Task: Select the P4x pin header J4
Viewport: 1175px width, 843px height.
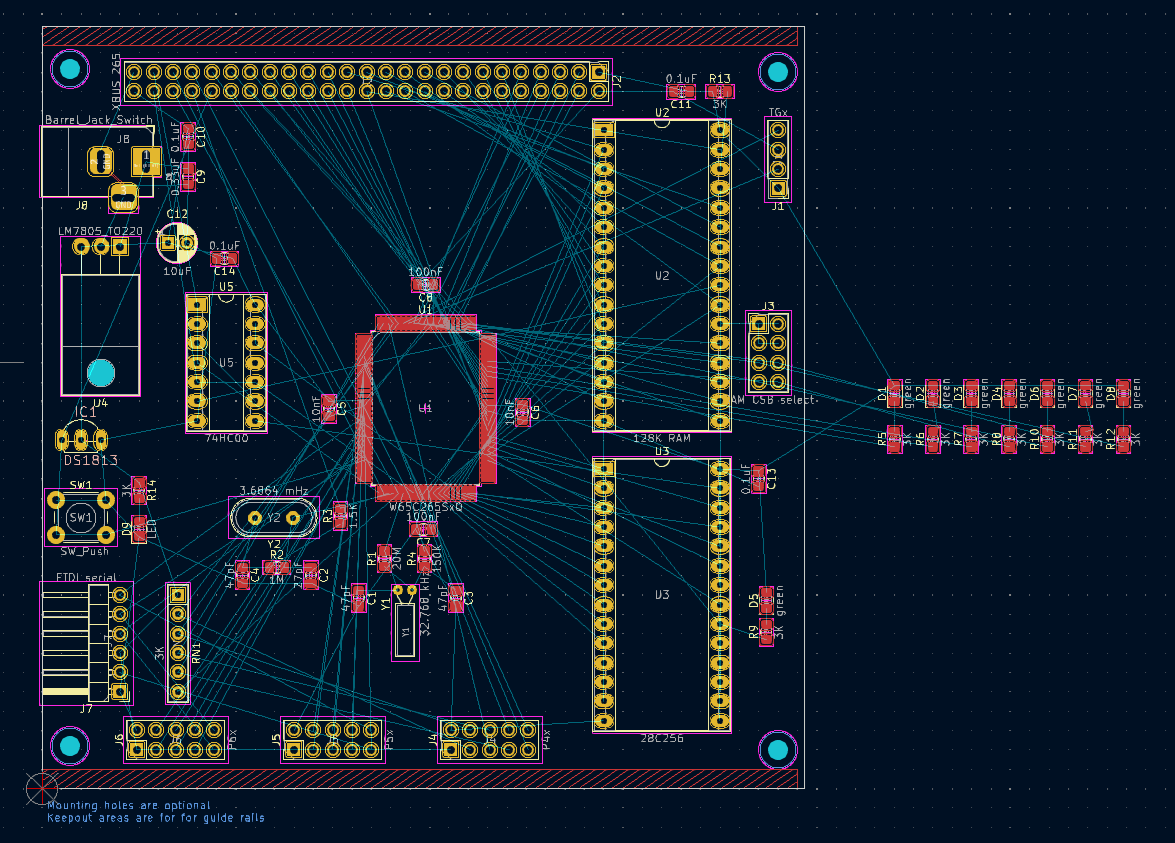Action: (489, 740)
